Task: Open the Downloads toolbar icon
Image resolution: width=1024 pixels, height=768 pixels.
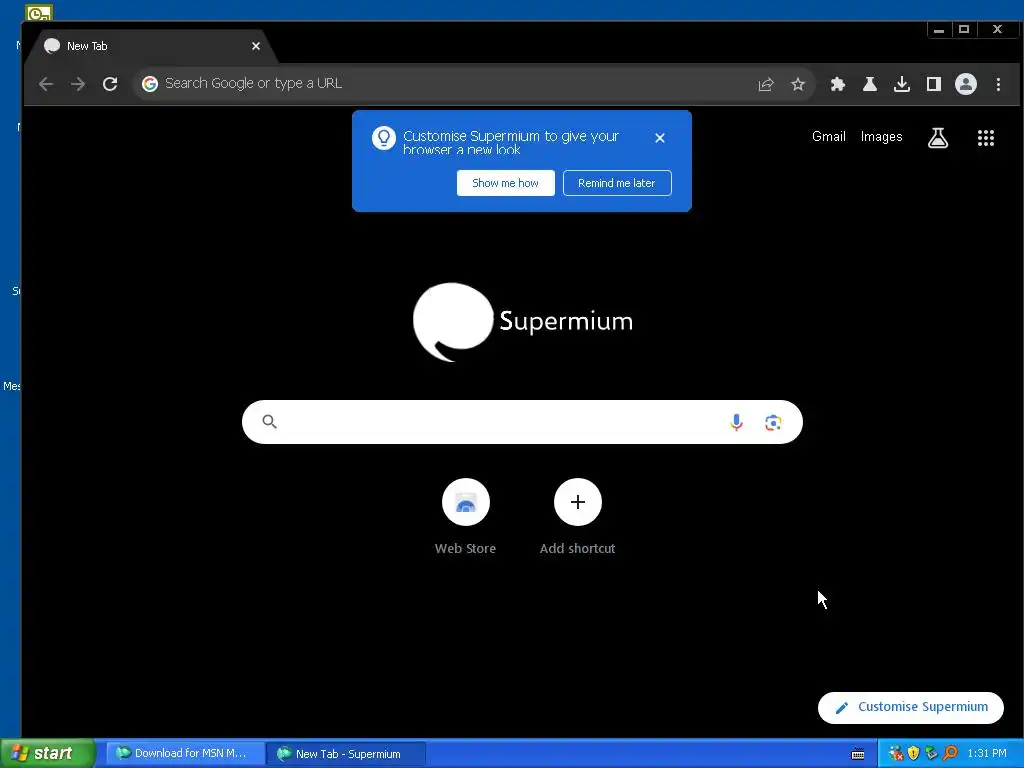Action: coord(901,84)
